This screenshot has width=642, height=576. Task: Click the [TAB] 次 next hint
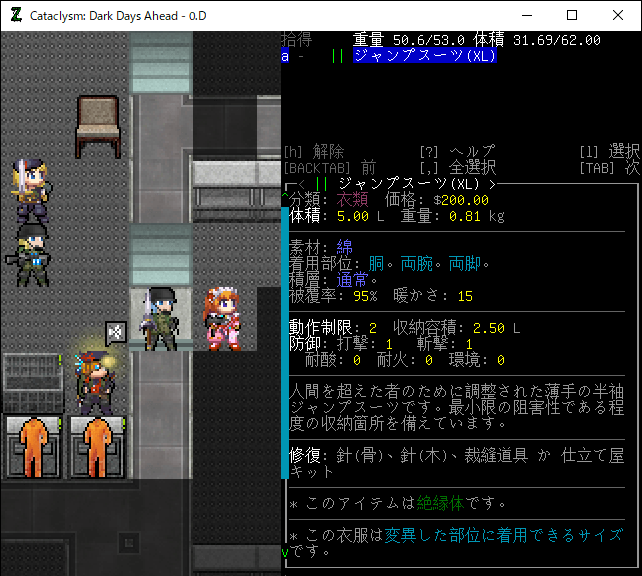(609, 168)
